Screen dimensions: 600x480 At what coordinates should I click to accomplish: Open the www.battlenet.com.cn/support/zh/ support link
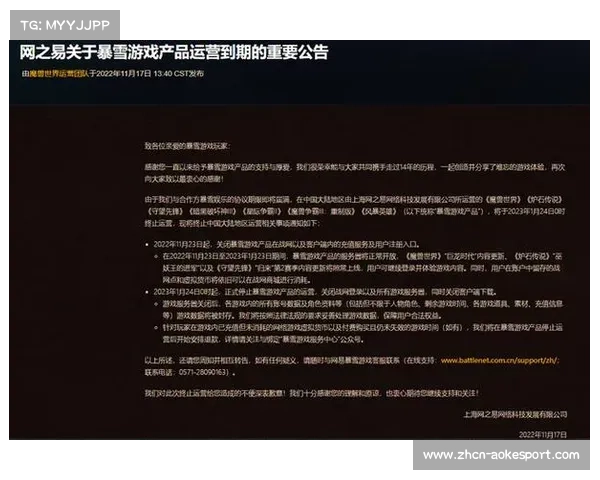click(x=500, y=361)
